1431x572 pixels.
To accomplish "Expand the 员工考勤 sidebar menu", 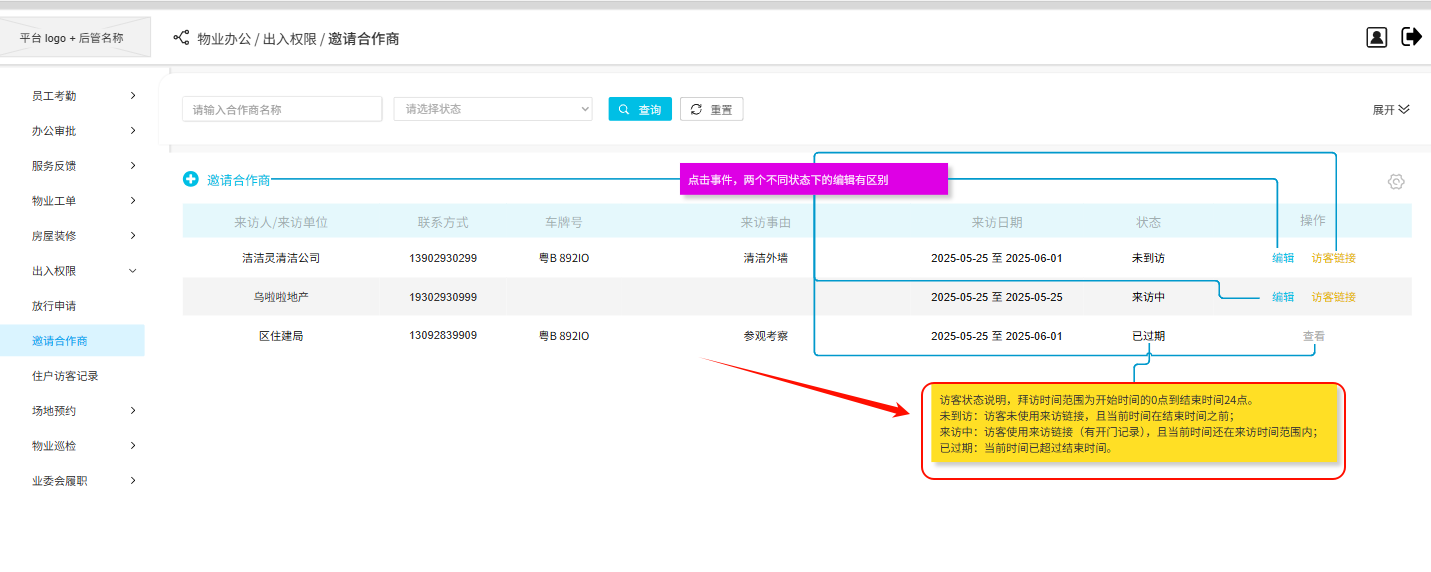I will [x=84, y=96].
